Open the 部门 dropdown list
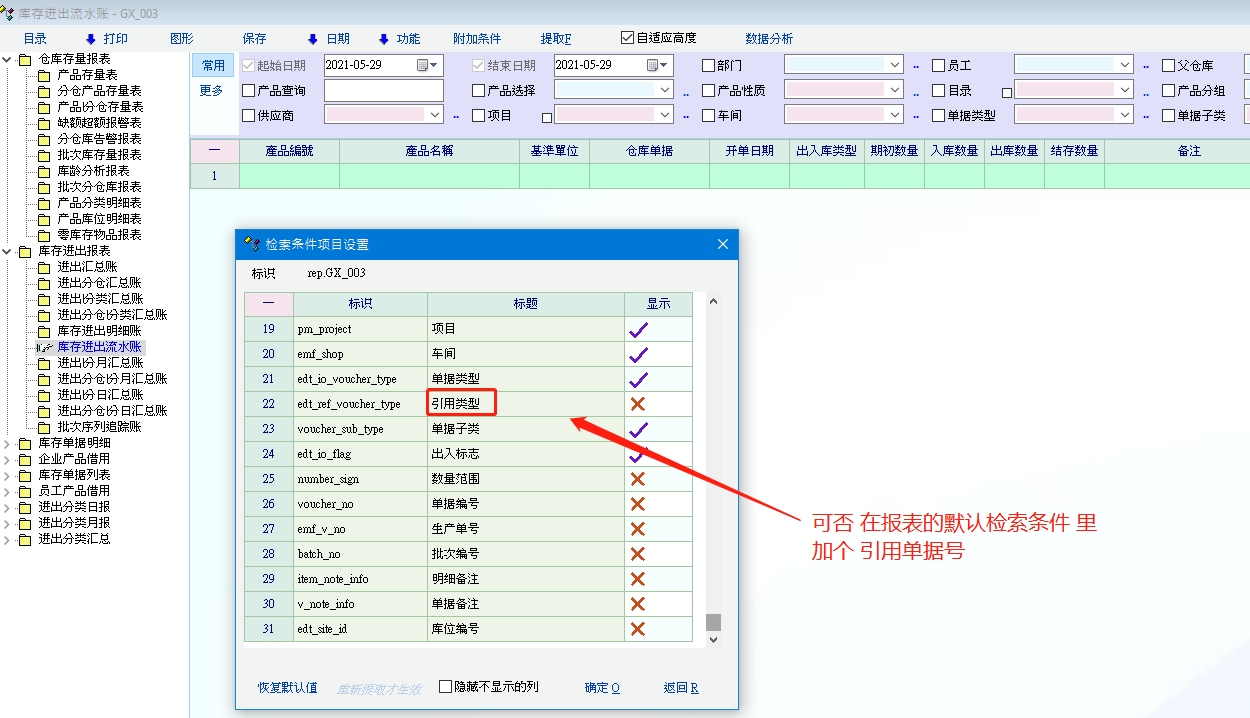This screenshot has height=718, width=1250. [895, 65]
